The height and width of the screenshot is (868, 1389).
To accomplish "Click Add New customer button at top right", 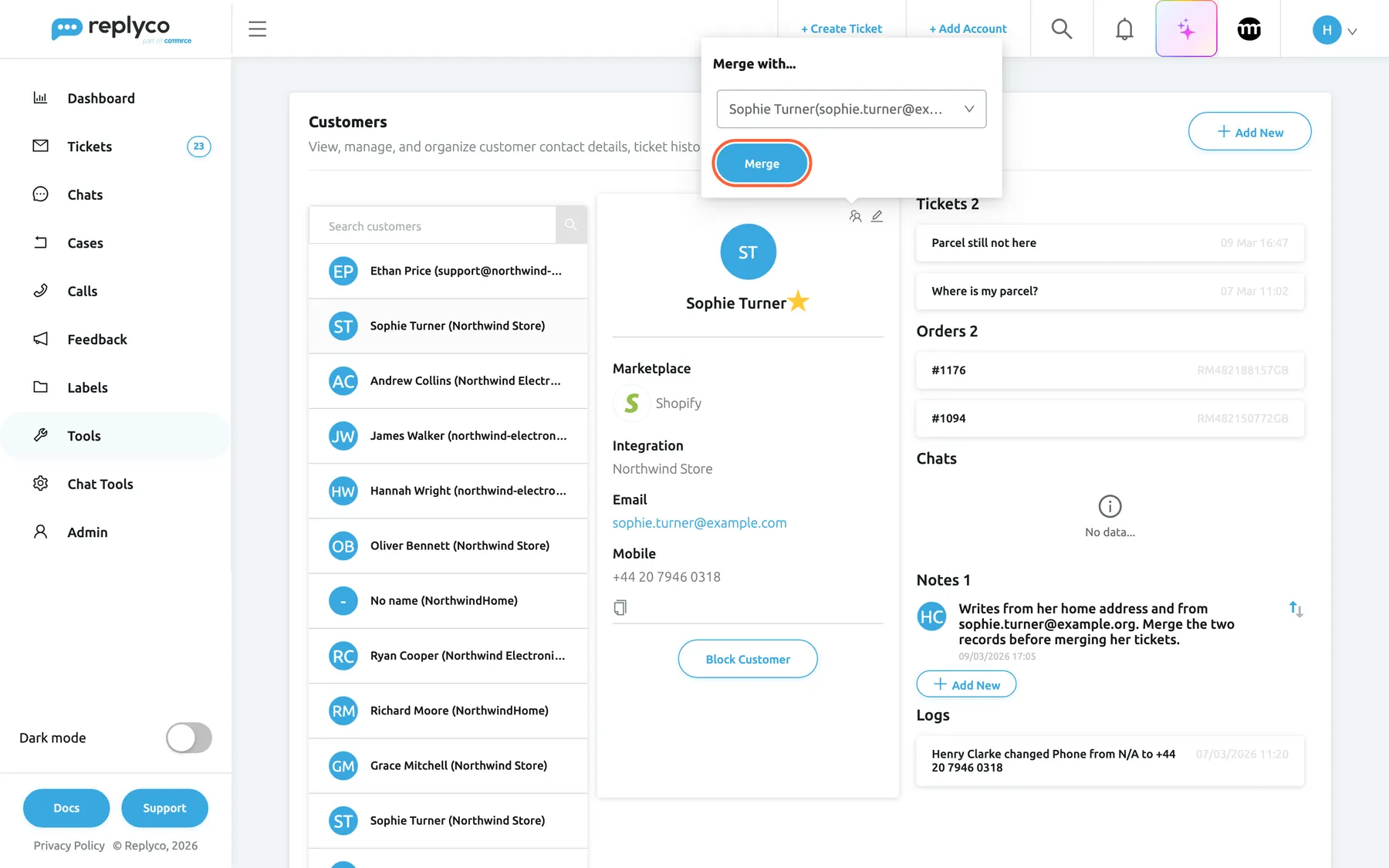I will coord(1249,132).
